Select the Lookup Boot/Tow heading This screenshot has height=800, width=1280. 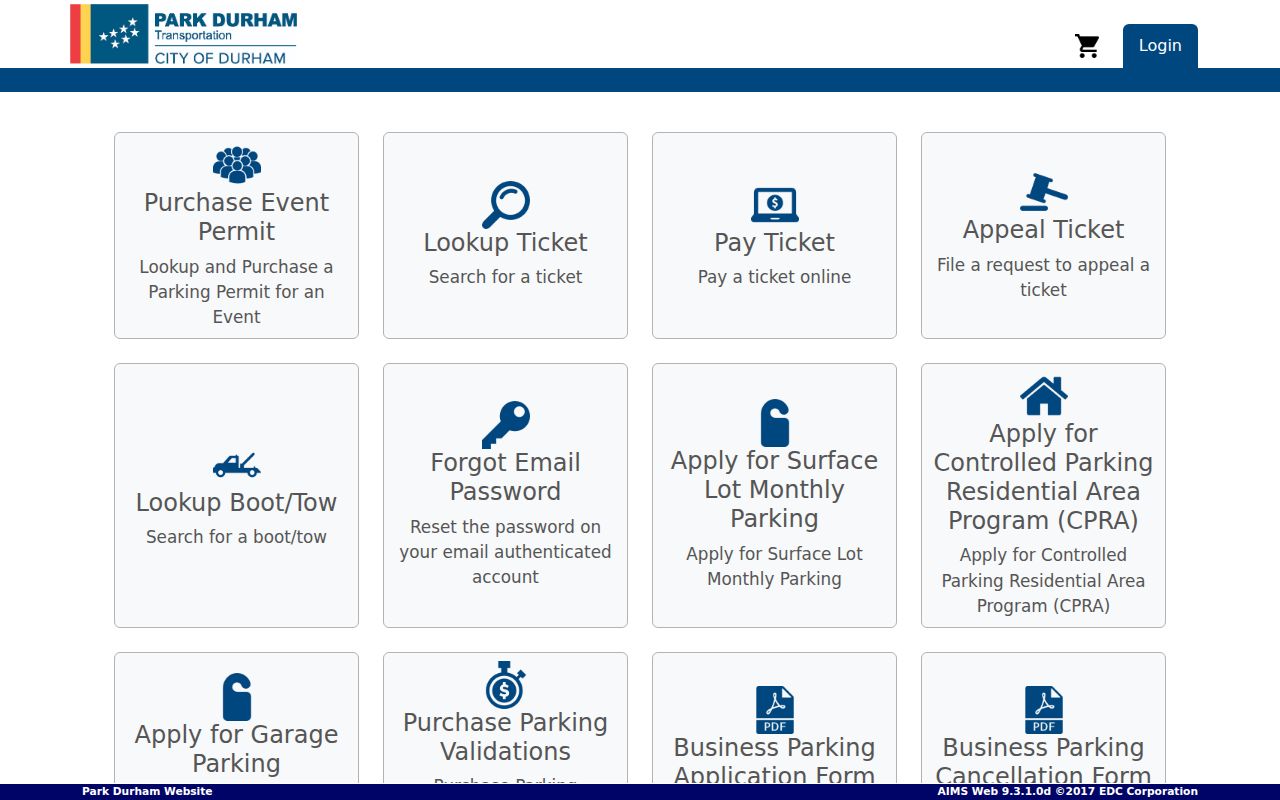[x=237, y=502]
